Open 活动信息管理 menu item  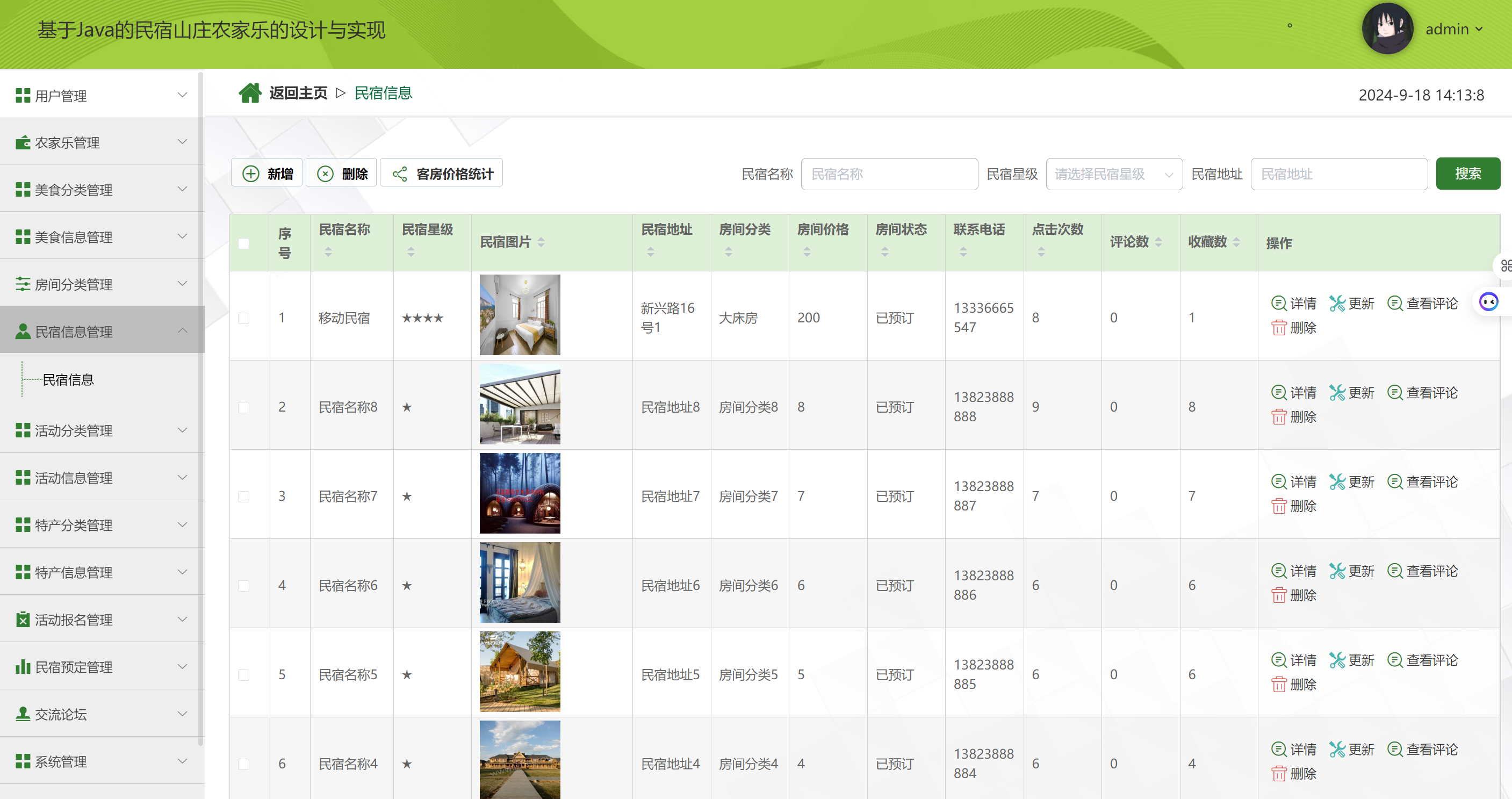[101, 477]
